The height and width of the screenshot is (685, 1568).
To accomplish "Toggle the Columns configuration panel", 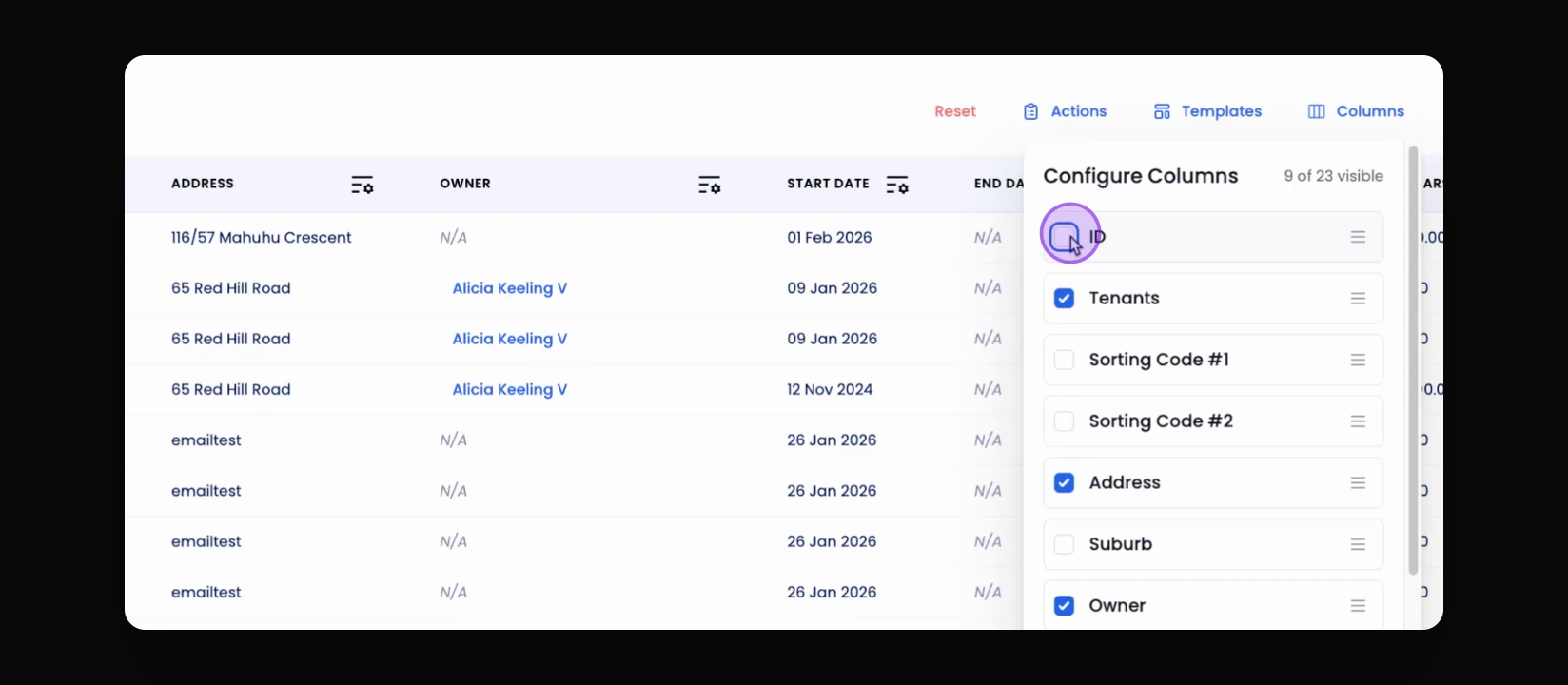I will [x=1356, y=111].
